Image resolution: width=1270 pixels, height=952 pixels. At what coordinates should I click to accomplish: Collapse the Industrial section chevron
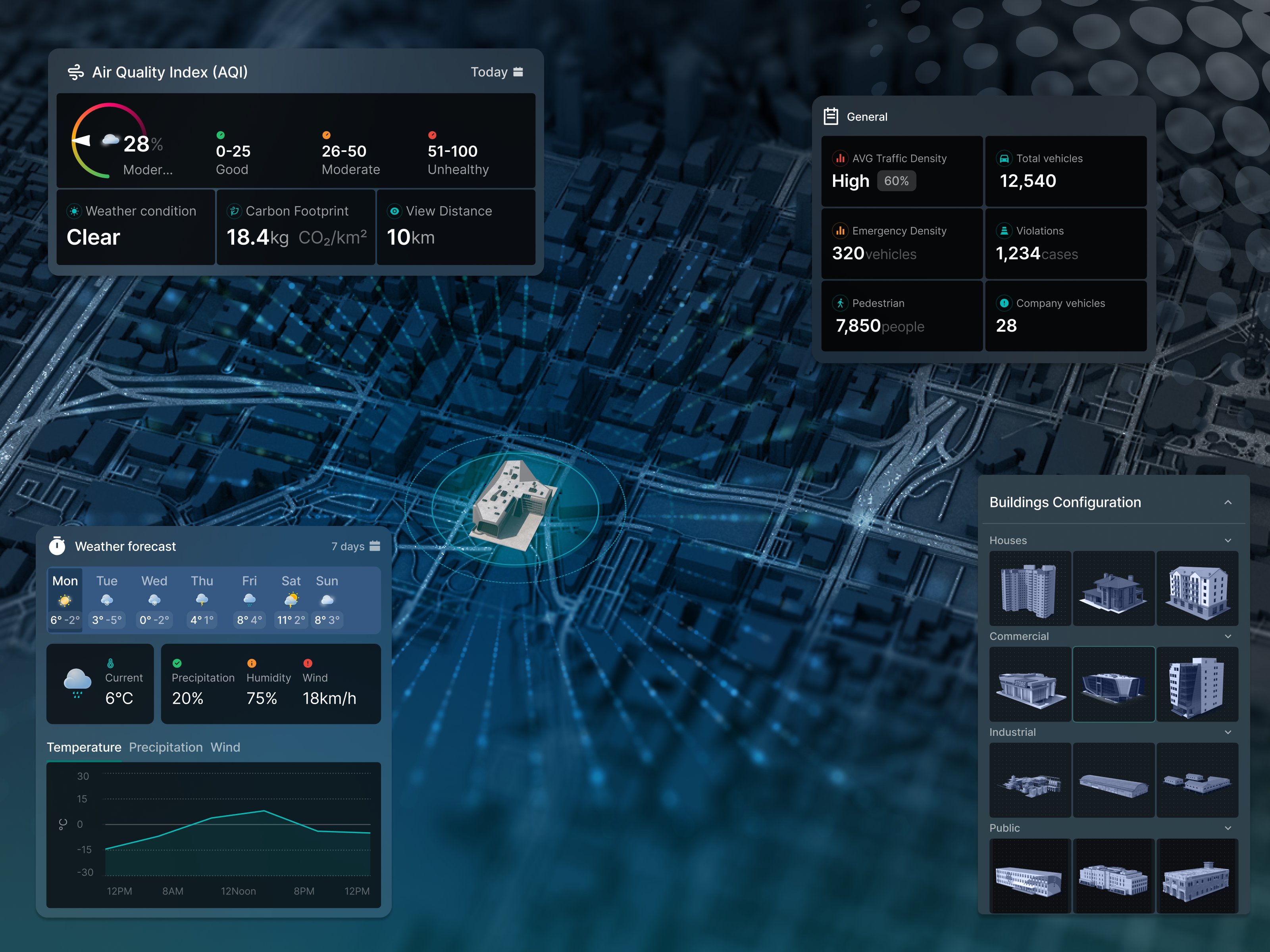(x=1228, y=732)
